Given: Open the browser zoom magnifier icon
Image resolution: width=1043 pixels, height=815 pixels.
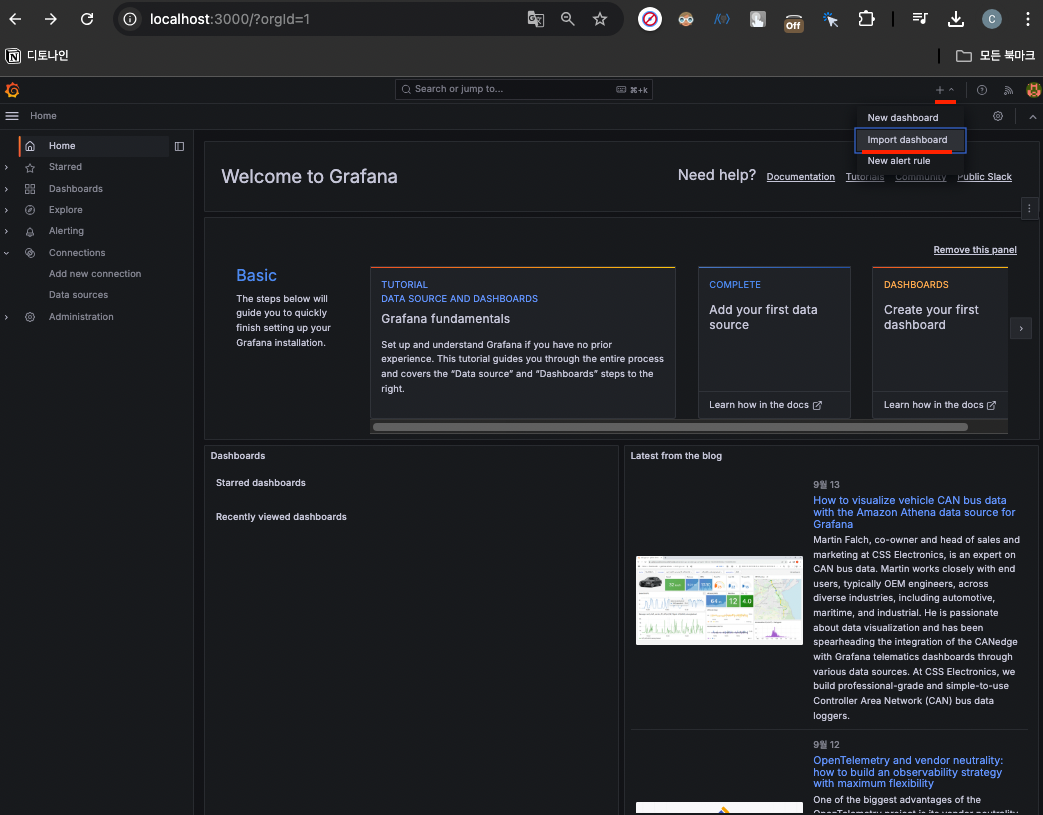Looking at the screenshot, I should [567, 19].
